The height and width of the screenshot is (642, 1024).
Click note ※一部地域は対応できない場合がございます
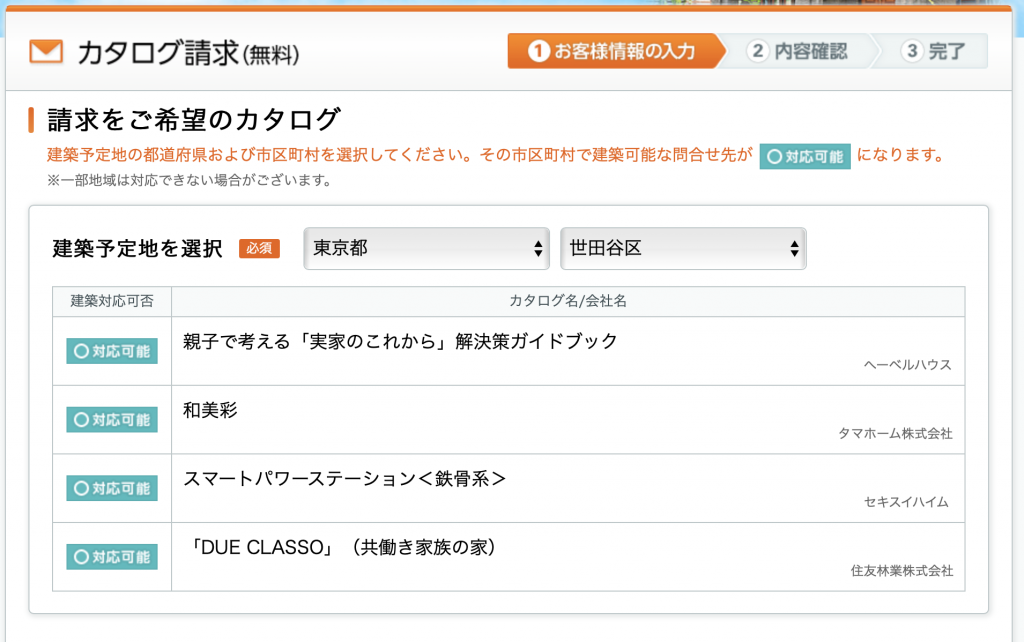click(x=189, y=180)
